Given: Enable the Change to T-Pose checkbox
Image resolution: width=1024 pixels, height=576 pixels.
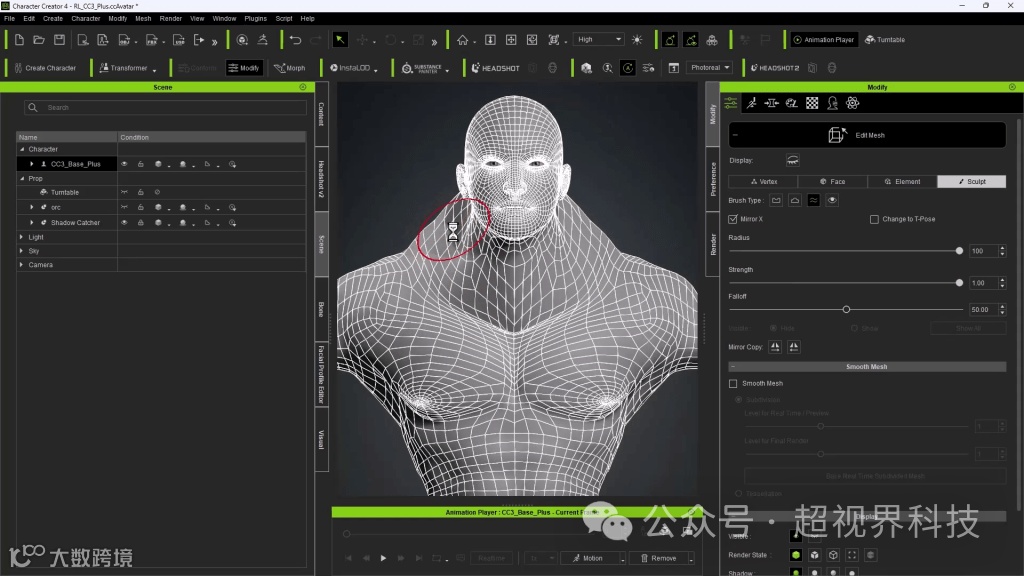Looking at the screenshot, I should pos(874,219).
